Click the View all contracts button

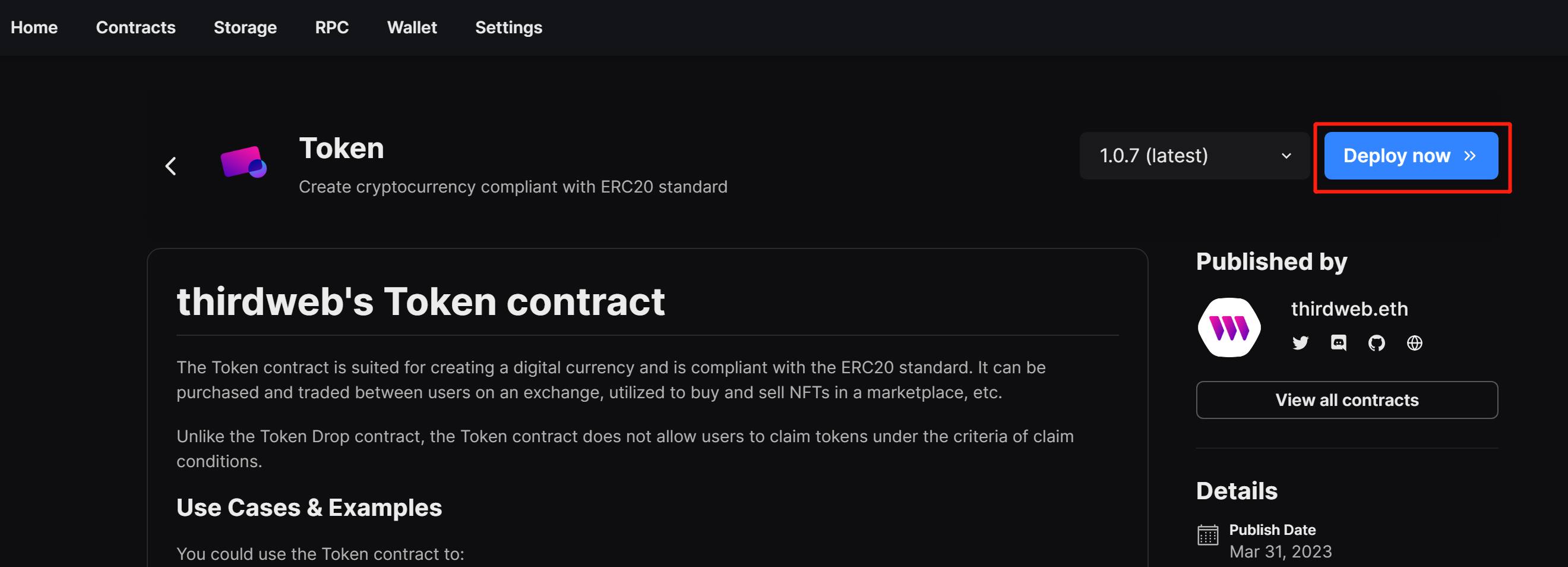point(1346,400)
